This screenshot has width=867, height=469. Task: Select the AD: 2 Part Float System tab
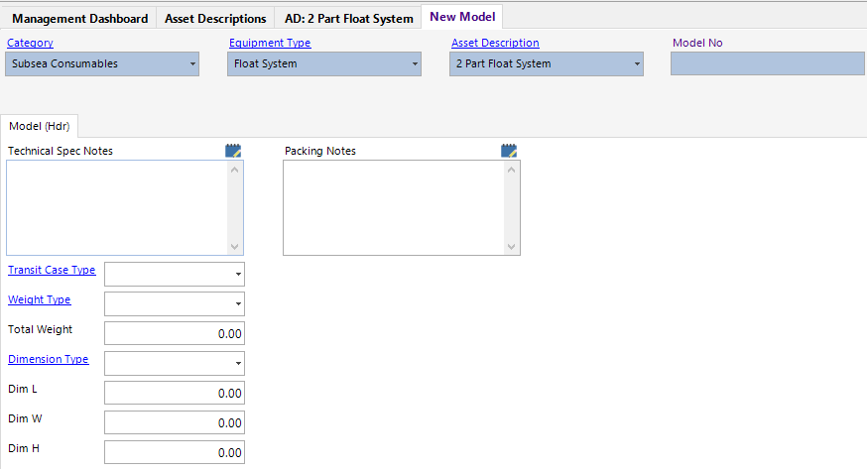coord(349,18)
